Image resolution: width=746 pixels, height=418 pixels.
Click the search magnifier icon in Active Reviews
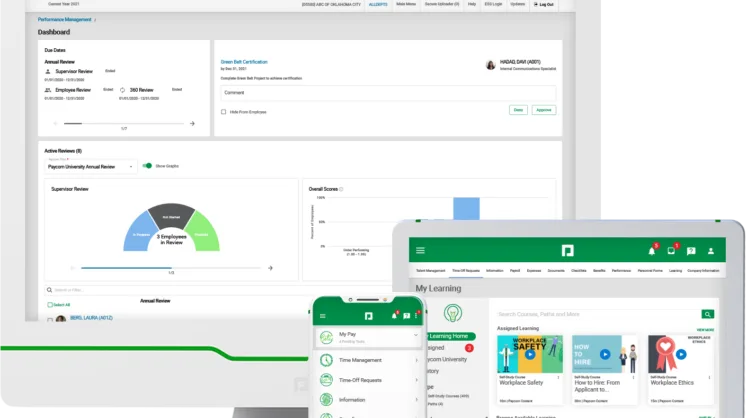49,290
